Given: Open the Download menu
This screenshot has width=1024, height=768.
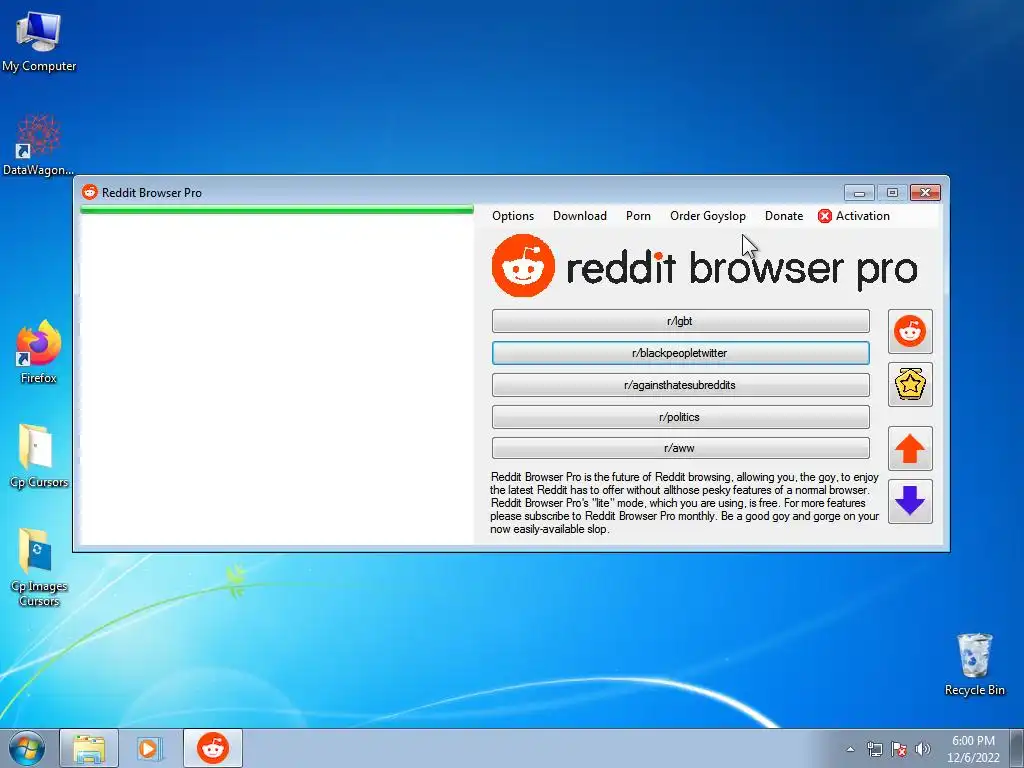Looking at the screenshot, I should (x=580, y=216).
